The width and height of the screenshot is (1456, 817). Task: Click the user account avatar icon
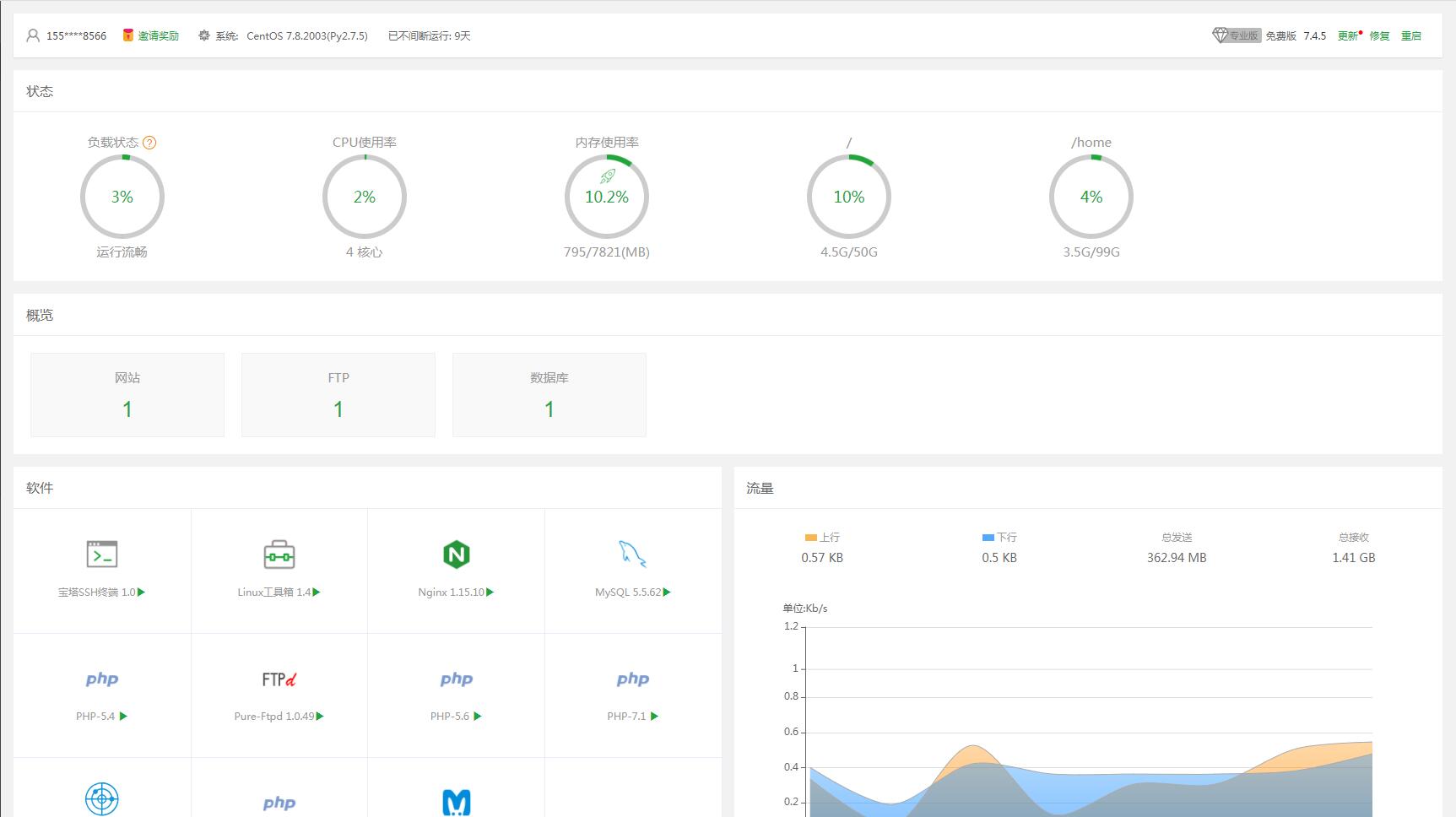point(33,35)
